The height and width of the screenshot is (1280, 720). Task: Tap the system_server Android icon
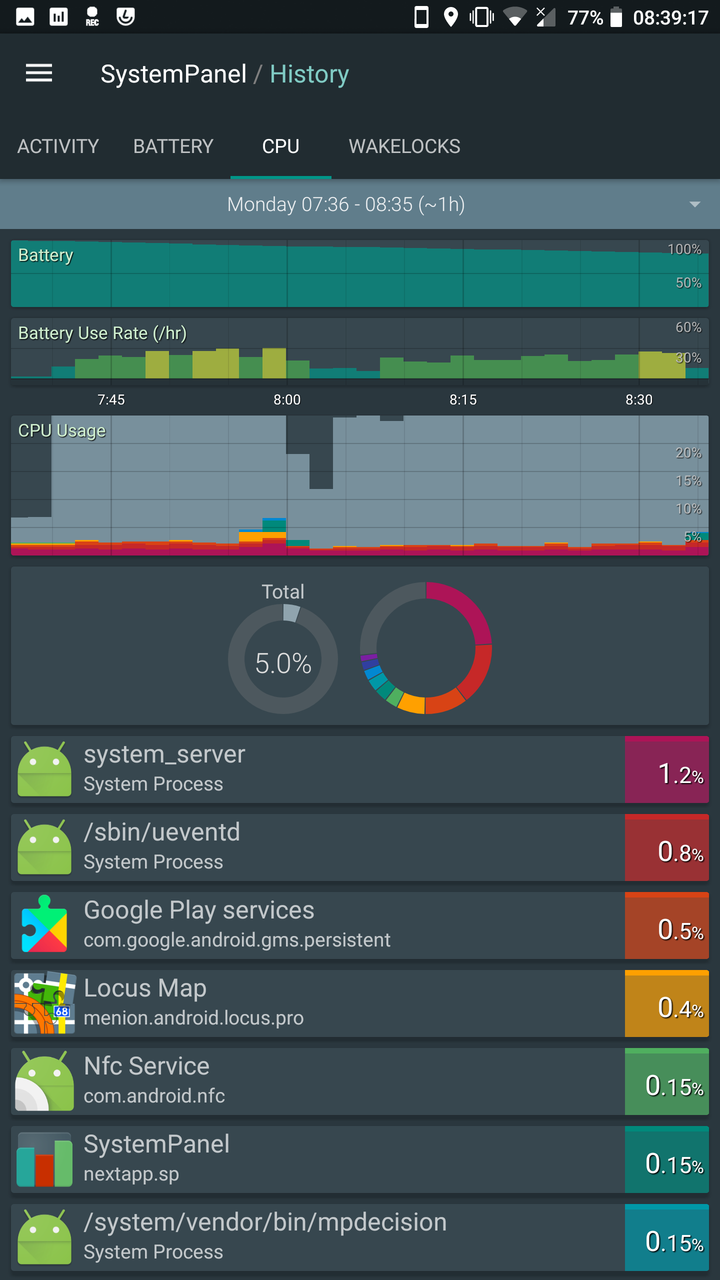pos(45,769)
